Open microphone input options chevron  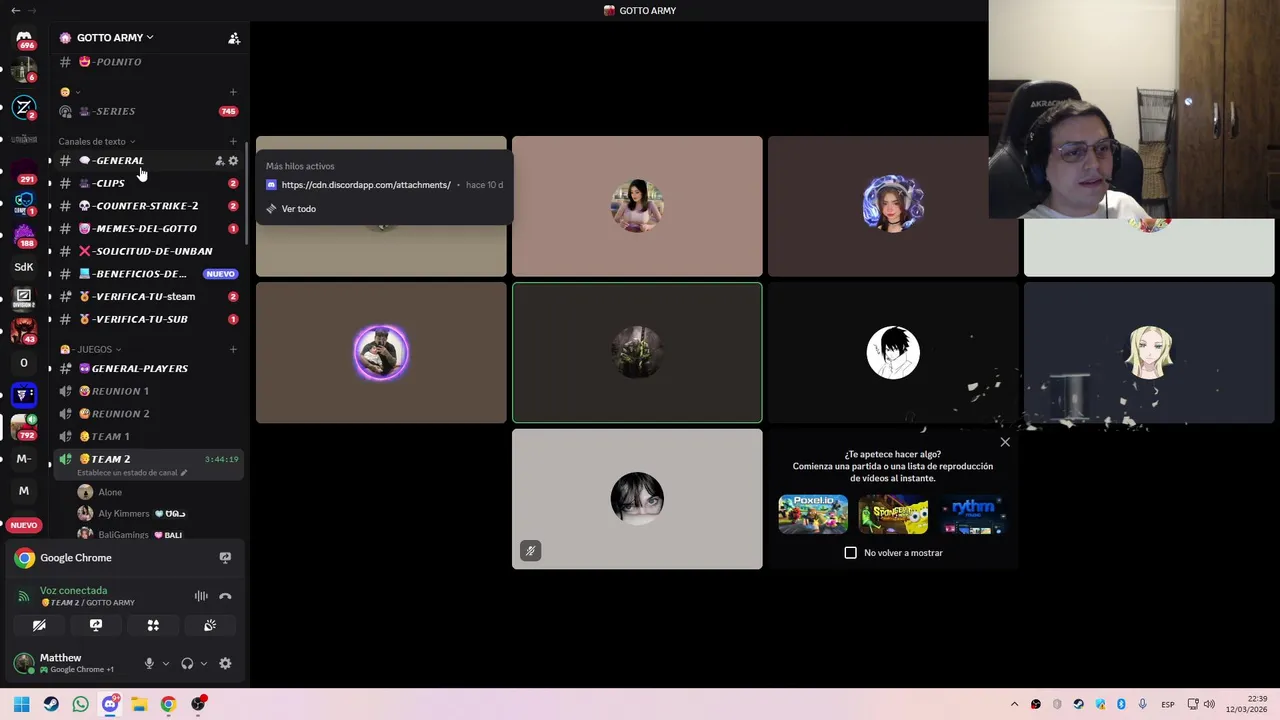click(x=166, y=663)
